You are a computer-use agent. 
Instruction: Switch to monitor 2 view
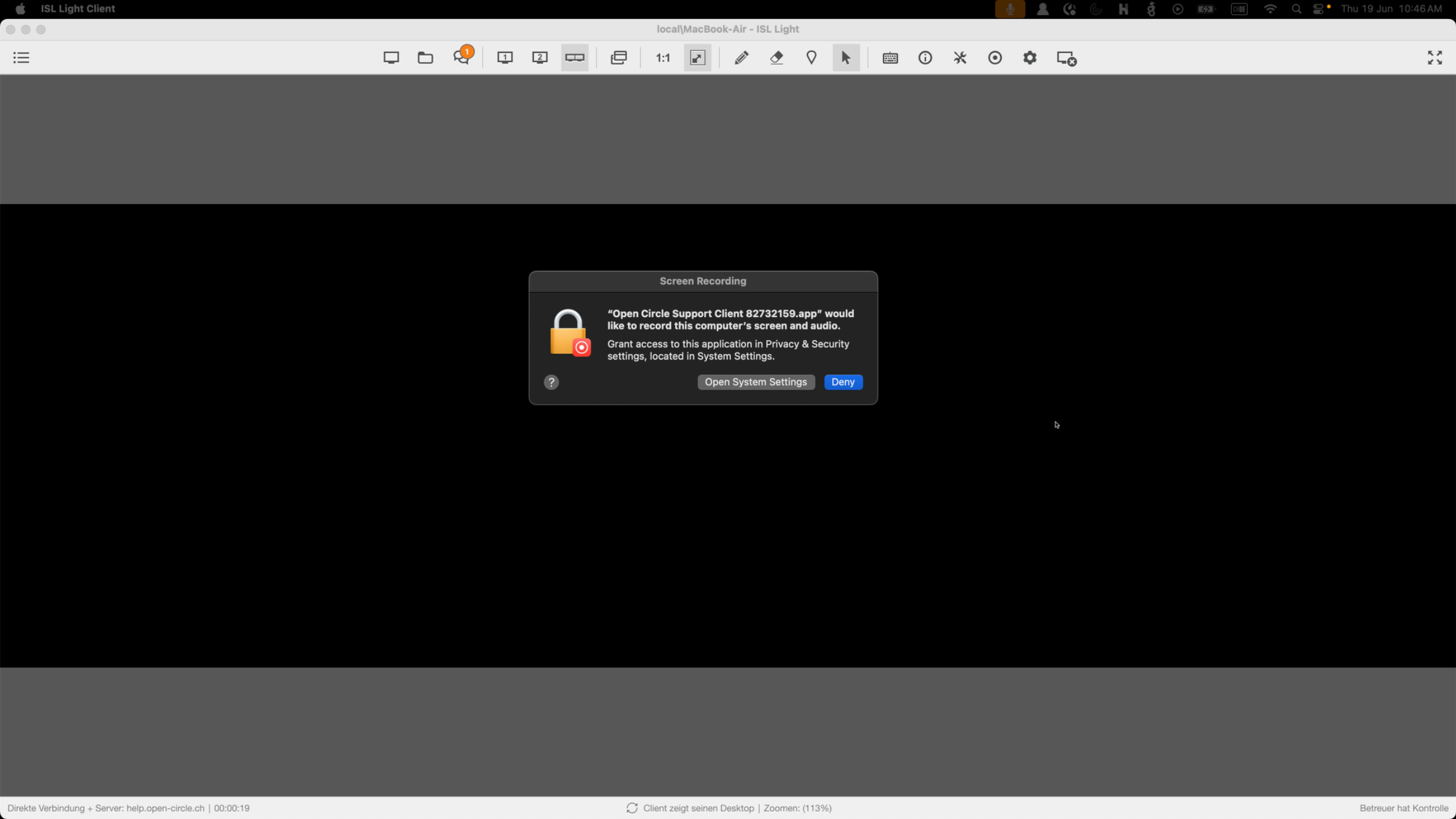[540, 58]
